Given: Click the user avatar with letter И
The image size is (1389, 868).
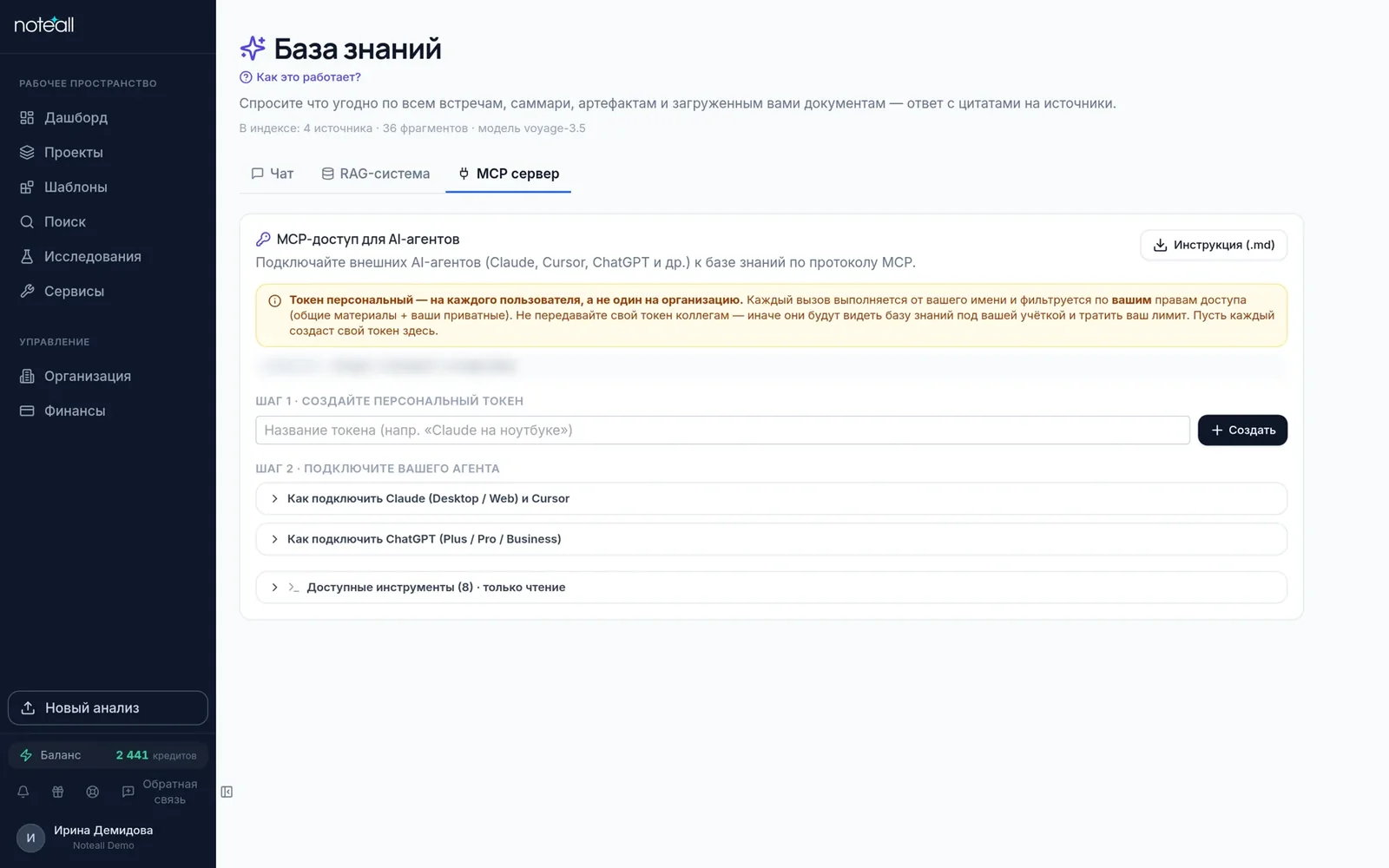Looking at the screenshot, I should pyautogui.click(x=30, y=838).
